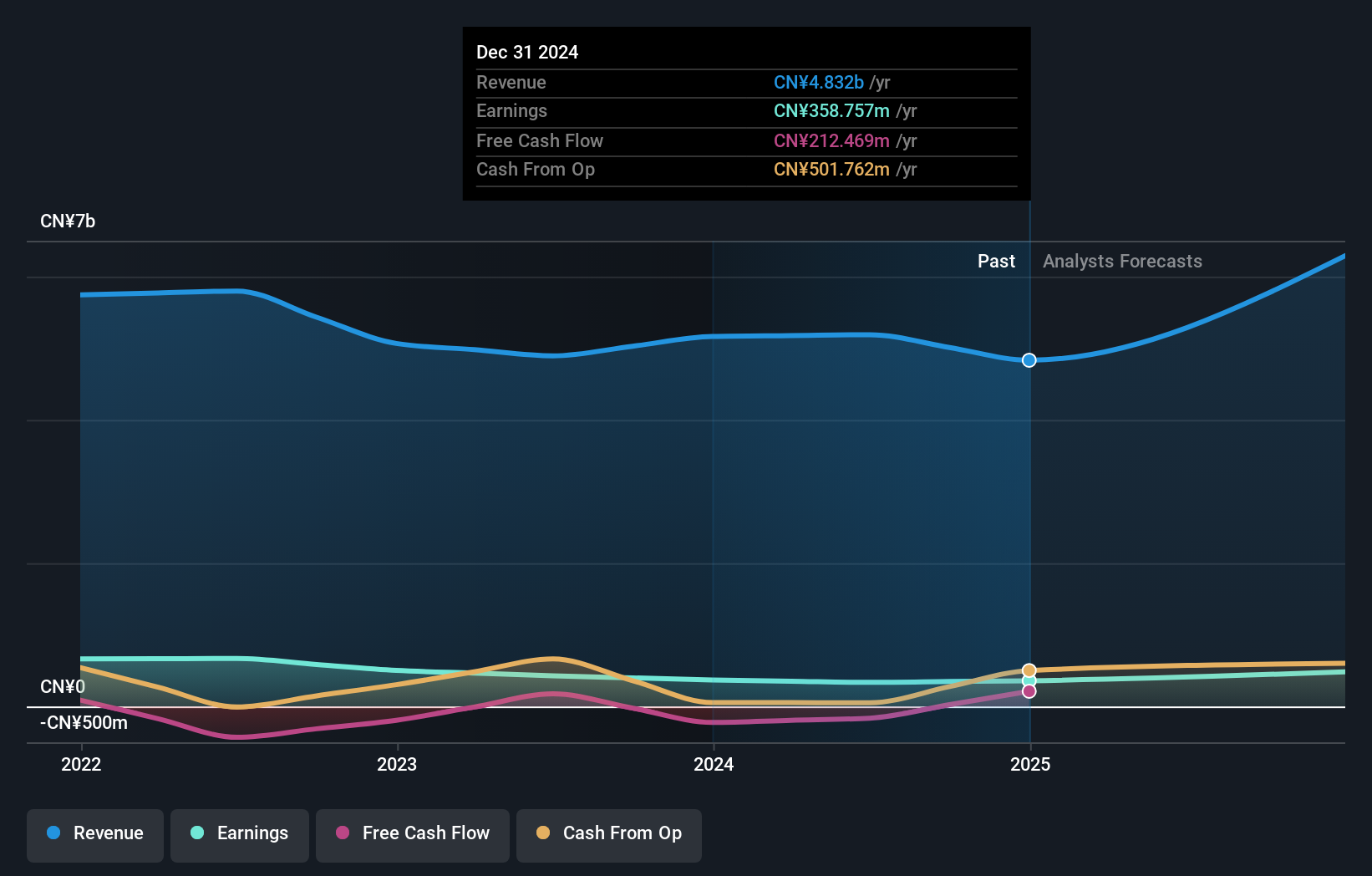Click the 2023 label on the time axis
The height and width of the screenshot is (876, 1372).
tap(397, 764)
